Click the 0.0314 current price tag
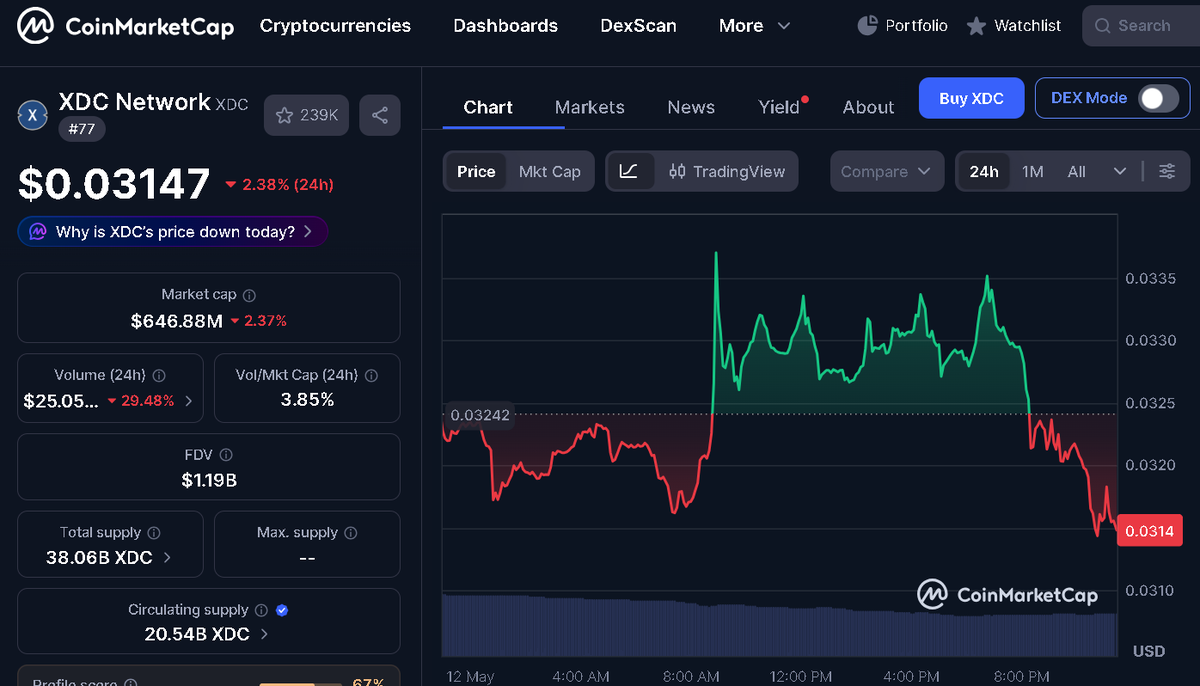1200x686 pixels. pos(1150,531)
